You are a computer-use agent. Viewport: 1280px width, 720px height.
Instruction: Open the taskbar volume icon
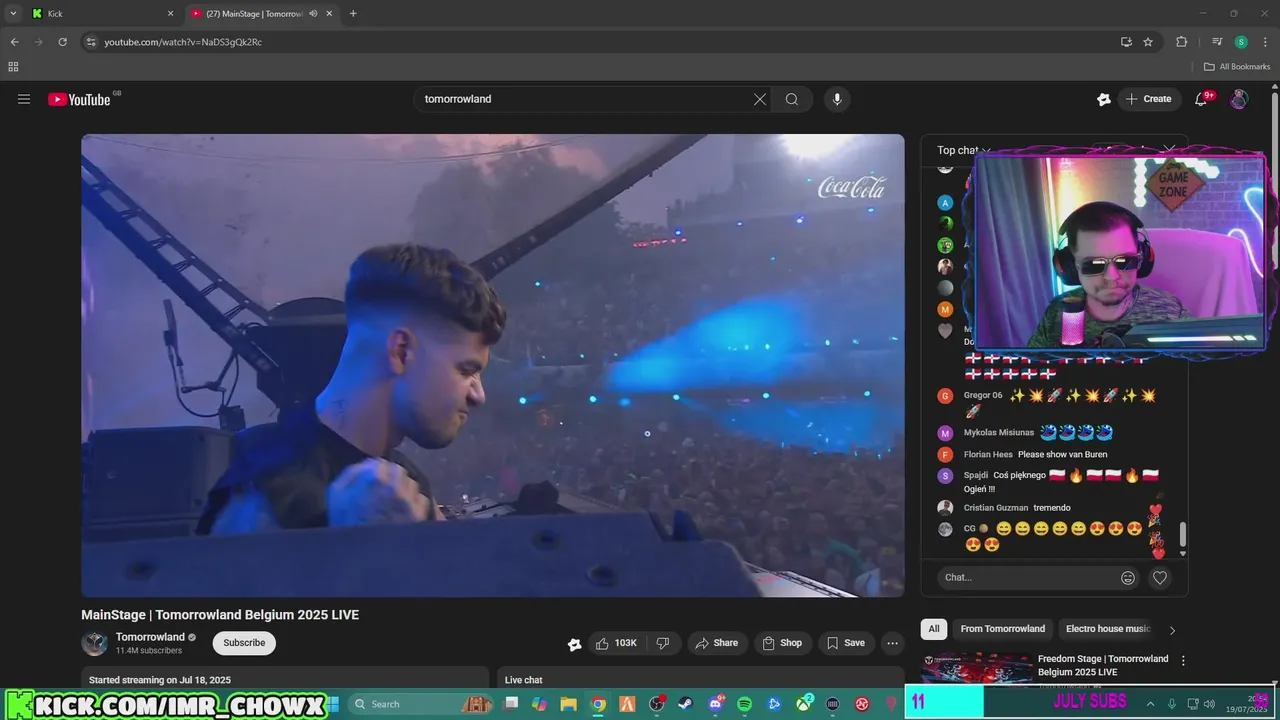coord(1208,704)
